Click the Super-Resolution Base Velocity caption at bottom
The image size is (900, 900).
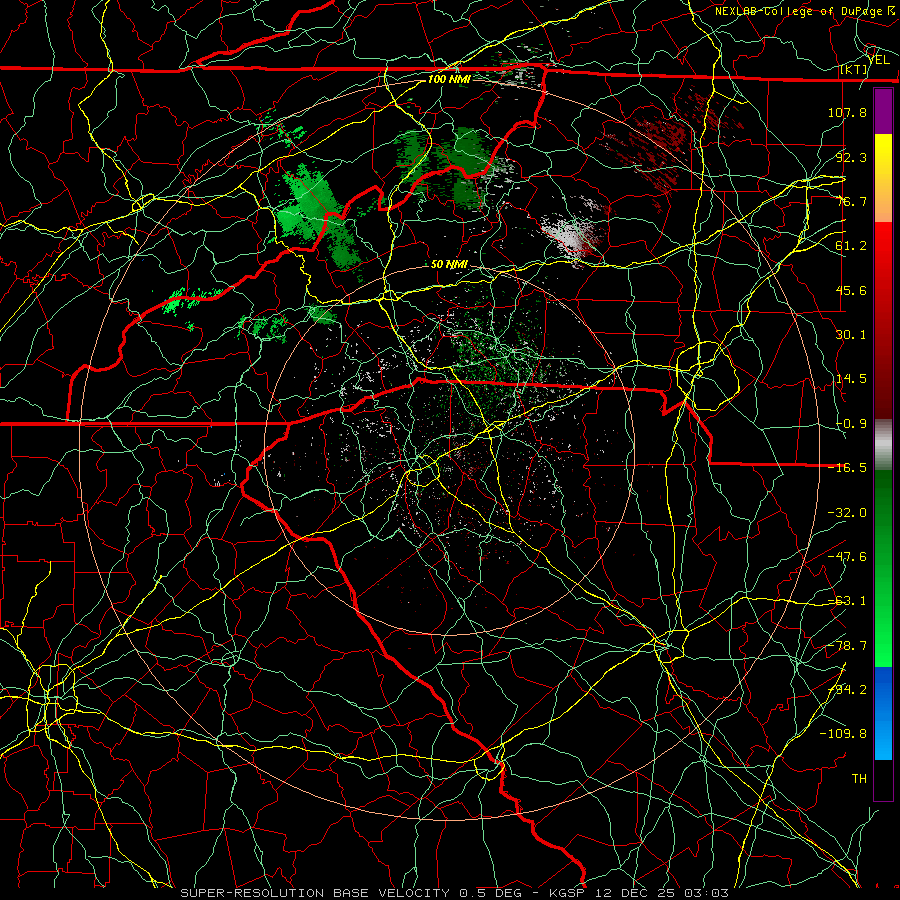(455, 893)
